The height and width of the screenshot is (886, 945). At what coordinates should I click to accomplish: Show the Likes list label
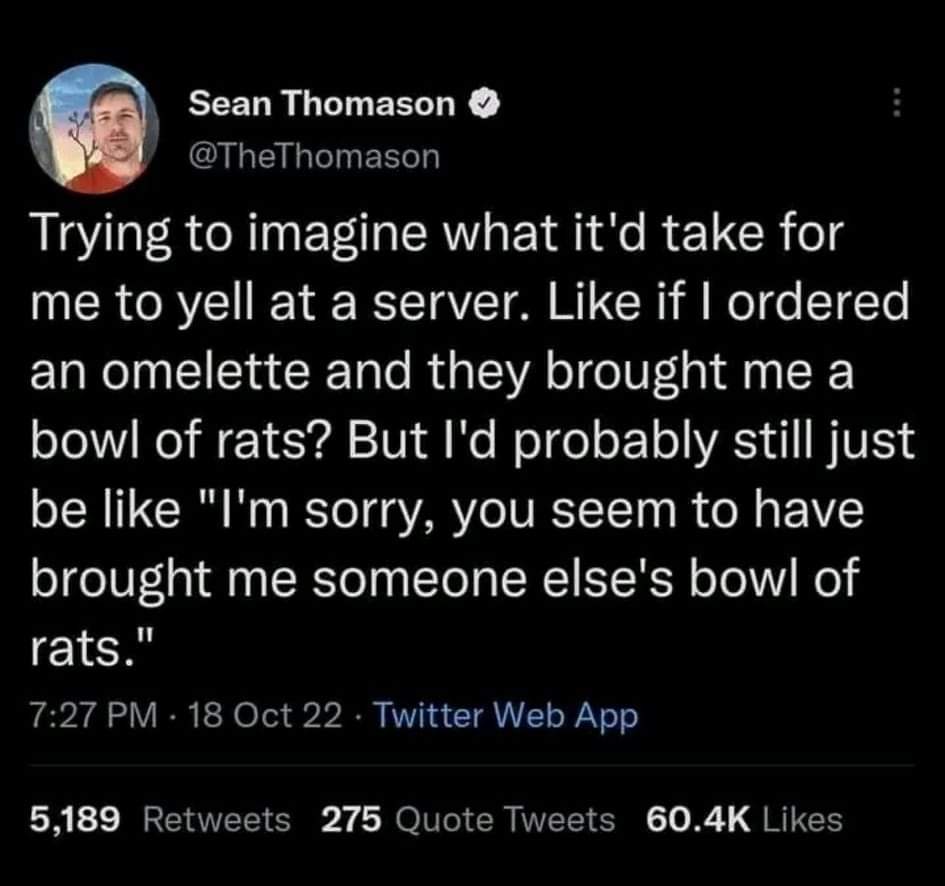(802, 820)
